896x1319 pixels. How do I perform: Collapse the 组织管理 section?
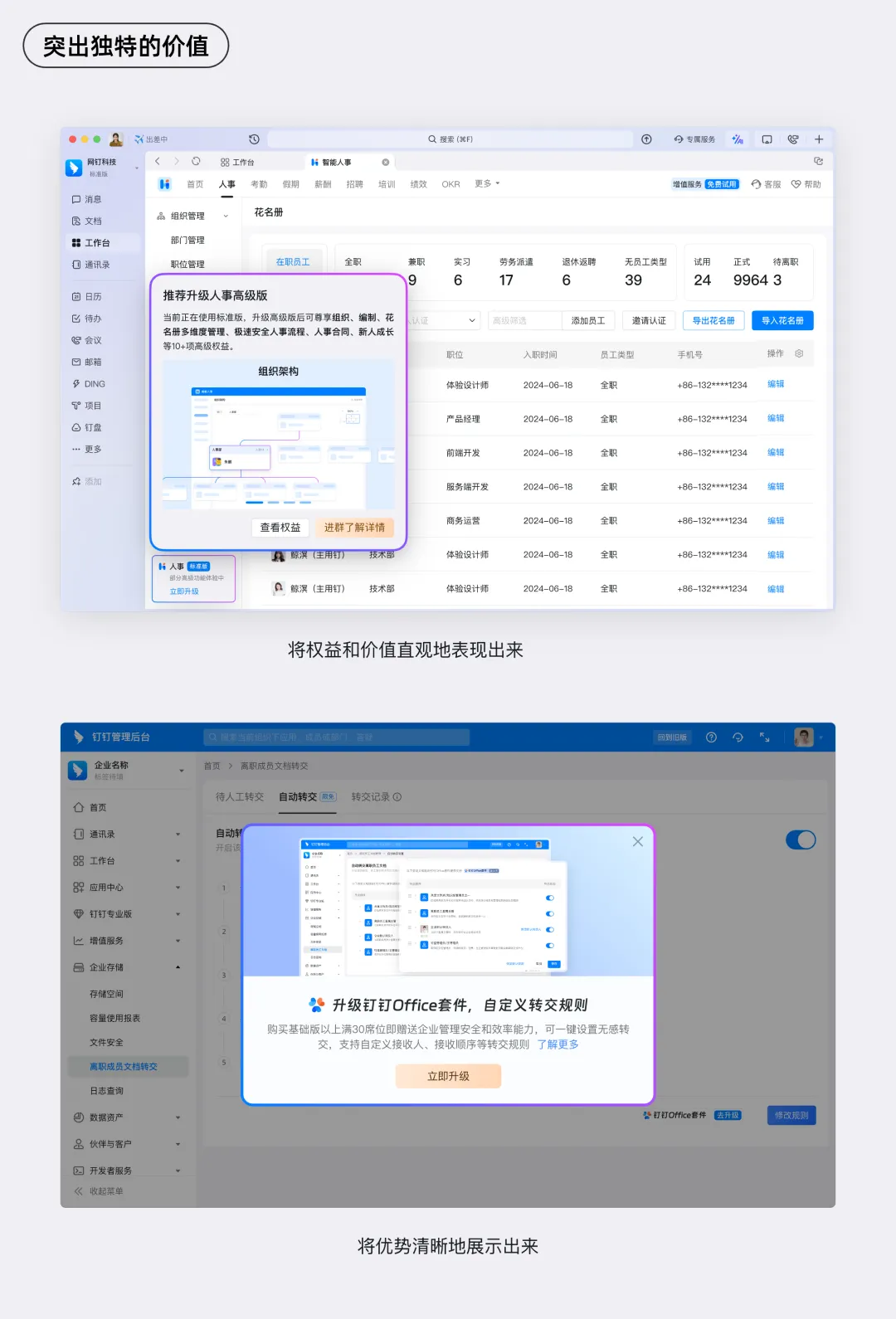point(226,217)
